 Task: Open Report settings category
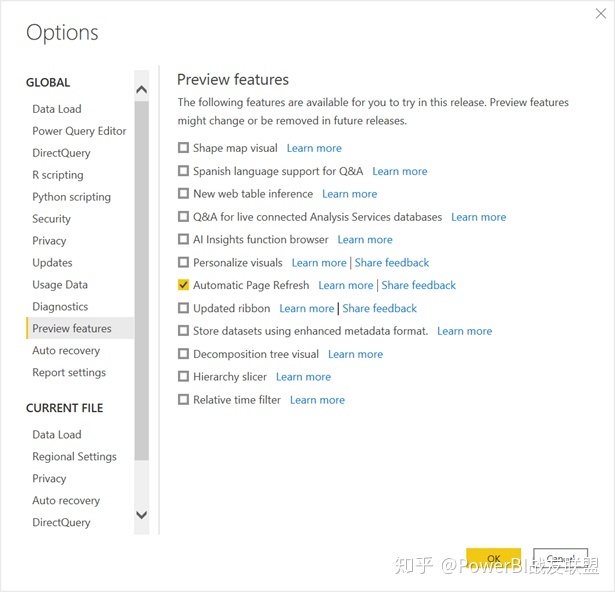point(69,373)
